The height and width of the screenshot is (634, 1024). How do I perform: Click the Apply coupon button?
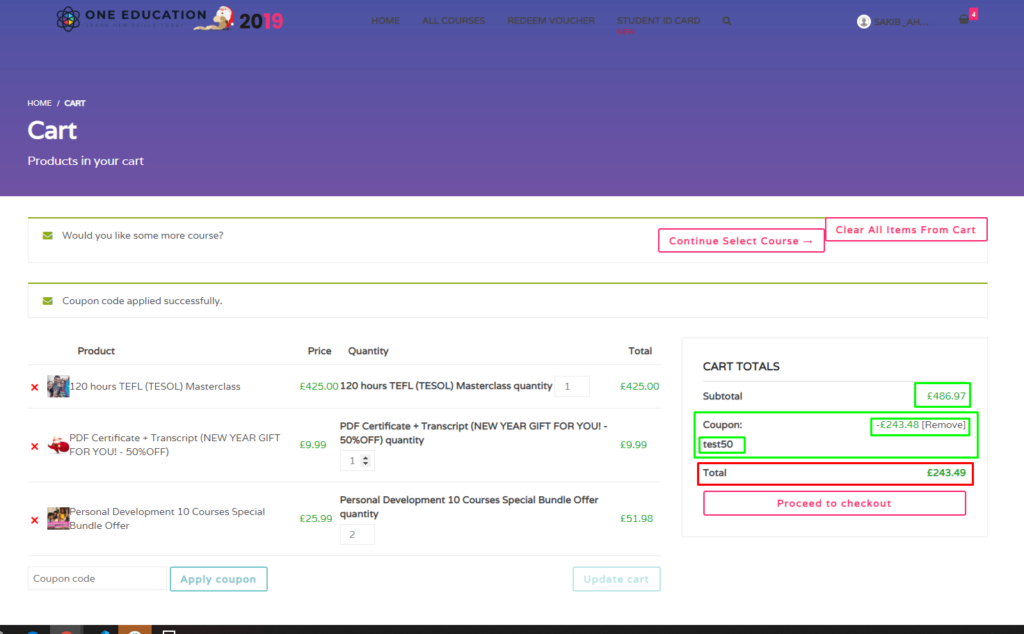pos(218,579)
